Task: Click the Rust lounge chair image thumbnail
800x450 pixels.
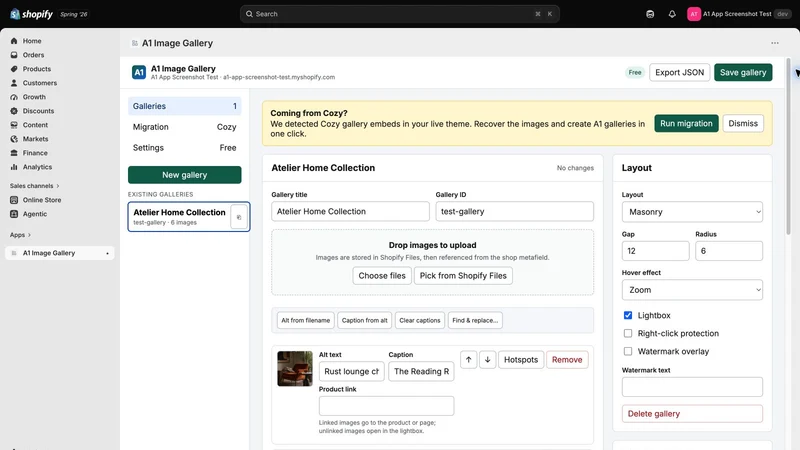Action: click(295, 368)
